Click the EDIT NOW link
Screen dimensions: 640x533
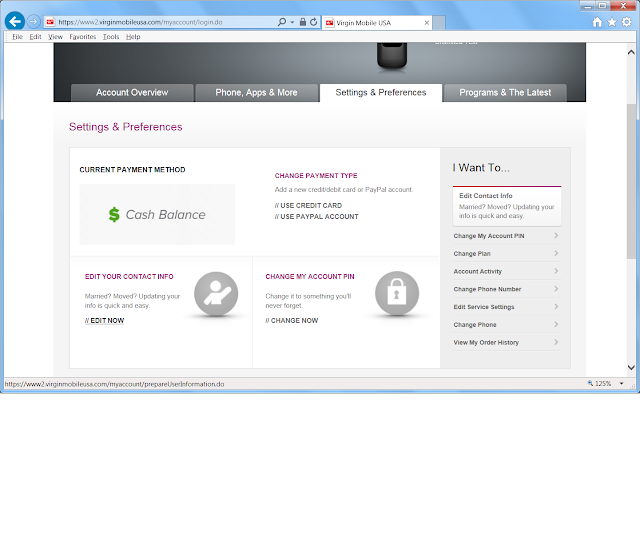click(x=104, y=321)
